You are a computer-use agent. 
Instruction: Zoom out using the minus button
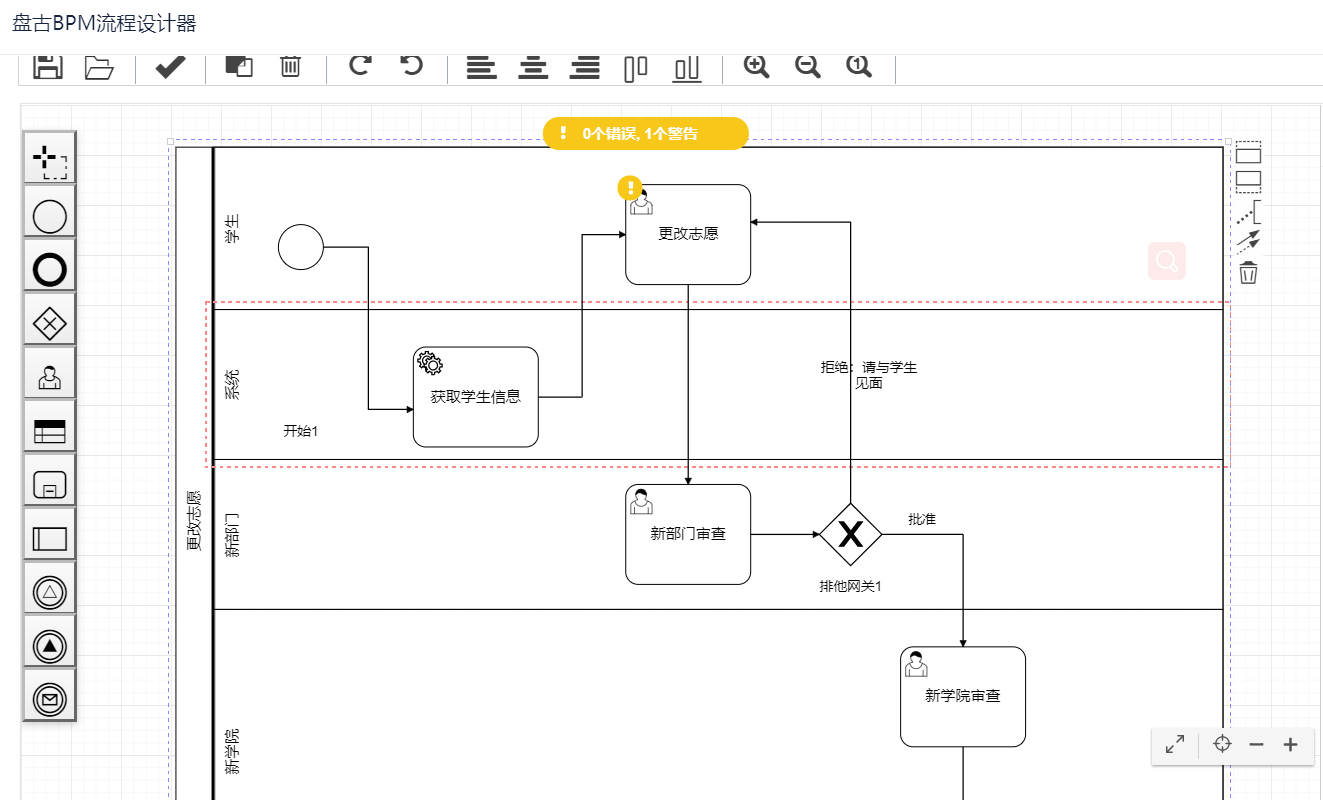(x=1257, y=745)
